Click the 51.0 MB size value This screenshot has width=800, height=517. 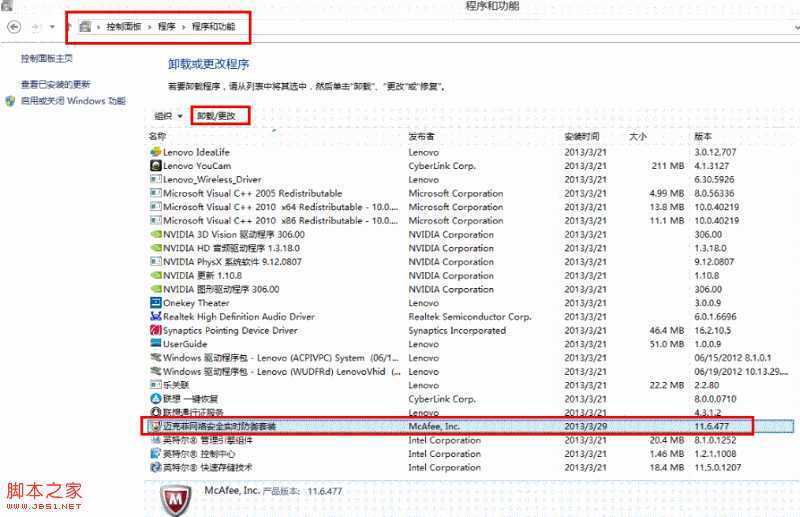(667, 344)
